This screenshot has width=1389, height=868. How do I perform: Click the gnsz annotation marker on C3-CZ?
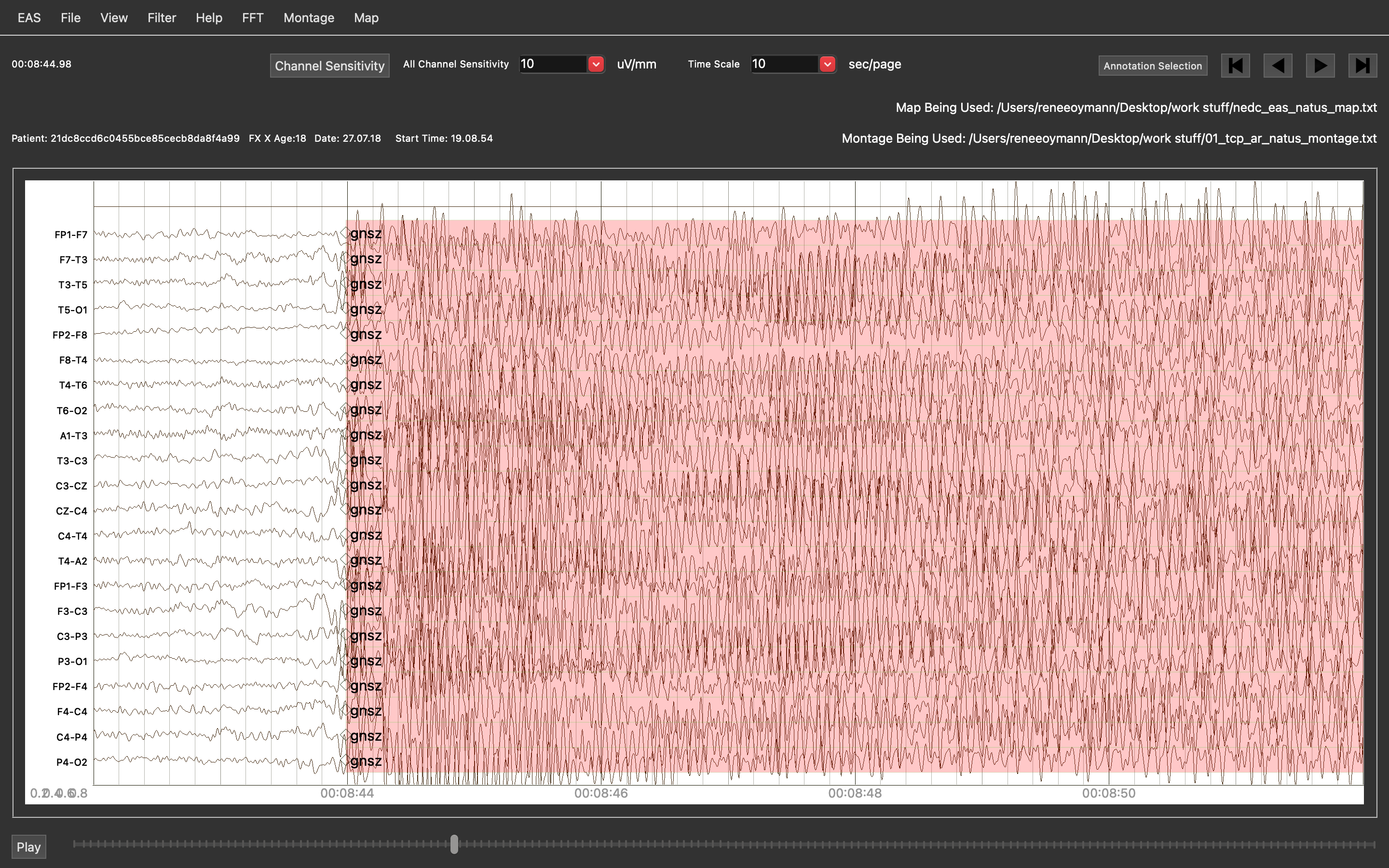pos(365,485)
